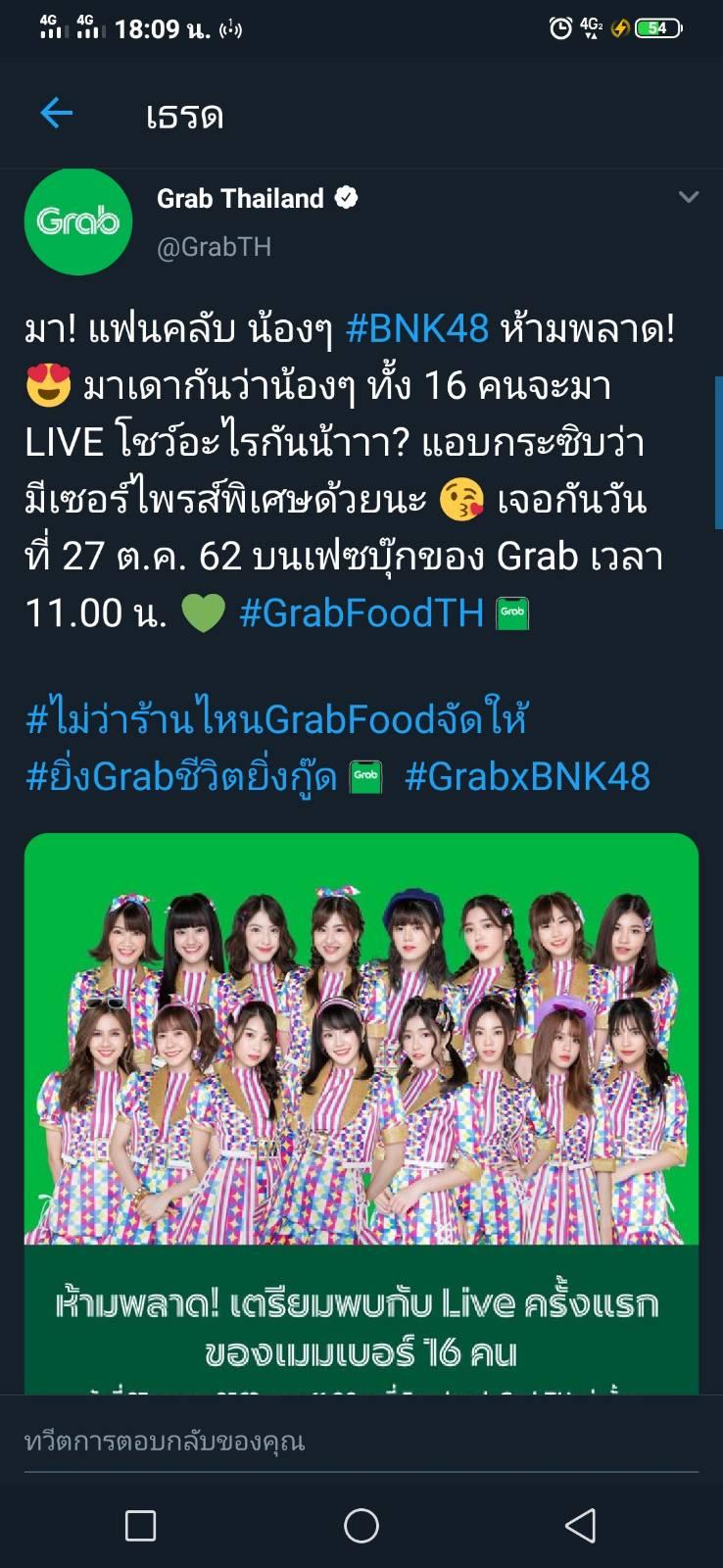Open Grab Thailand profile avatar
This screenshot has width=723, height=1568.
coord(78,221)
